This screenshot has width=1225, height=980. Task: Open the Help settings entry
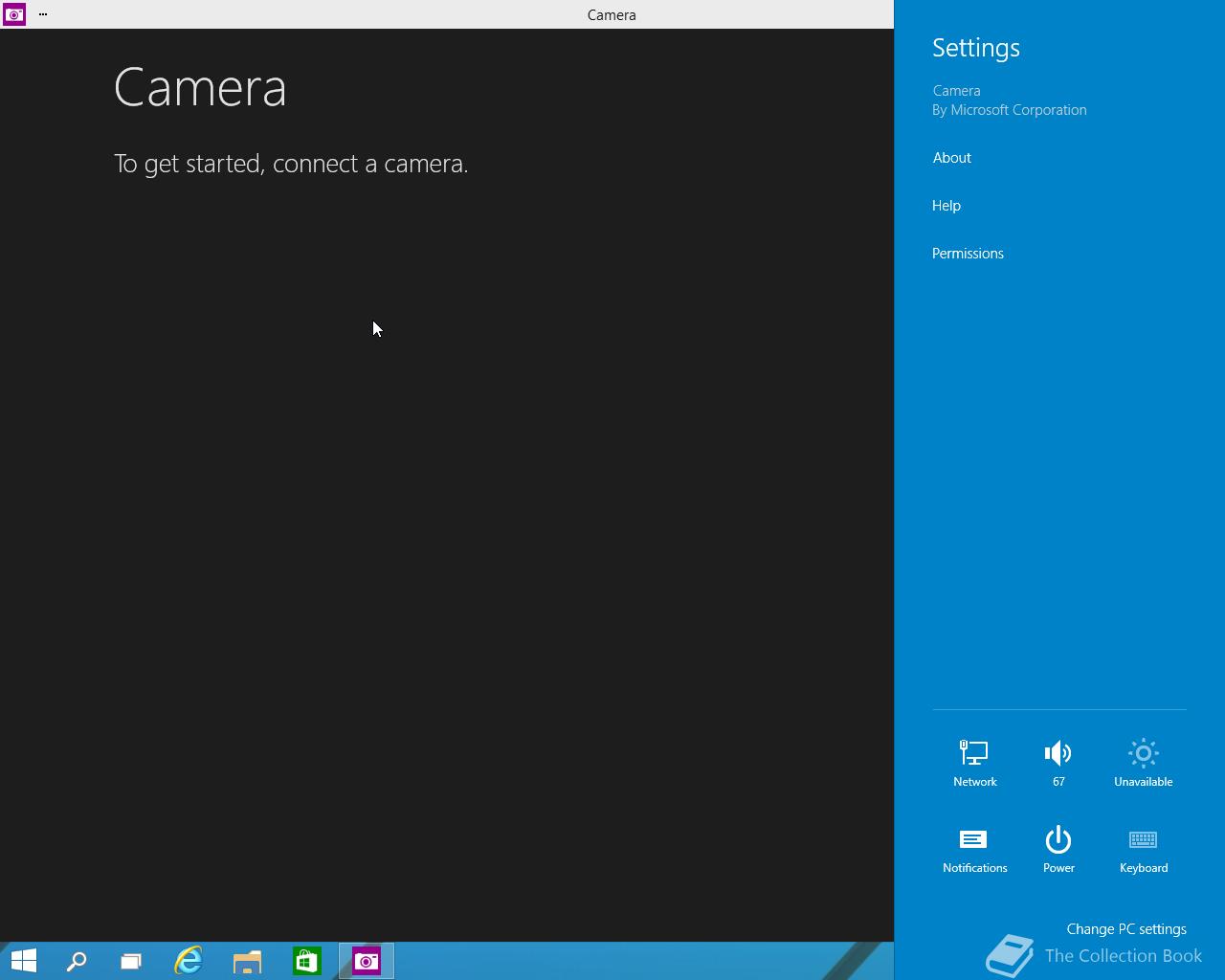tap(947, 206)
